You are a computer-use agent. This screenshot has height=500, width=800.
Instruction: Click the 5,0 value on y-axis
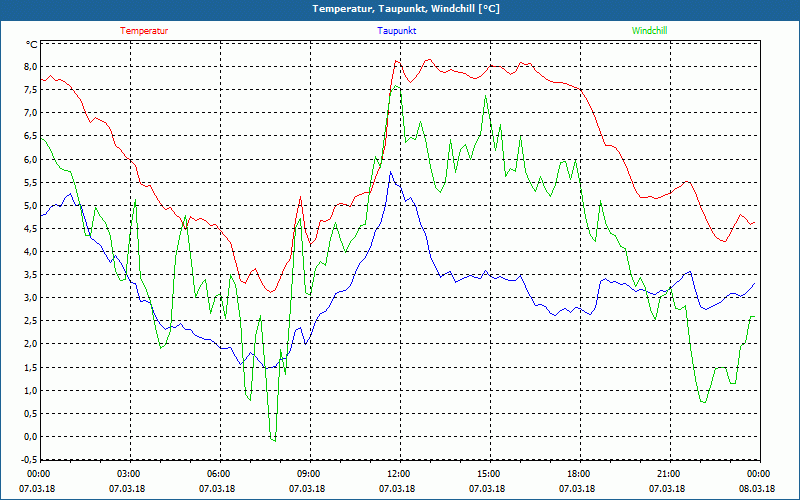(x=30, y=206)
